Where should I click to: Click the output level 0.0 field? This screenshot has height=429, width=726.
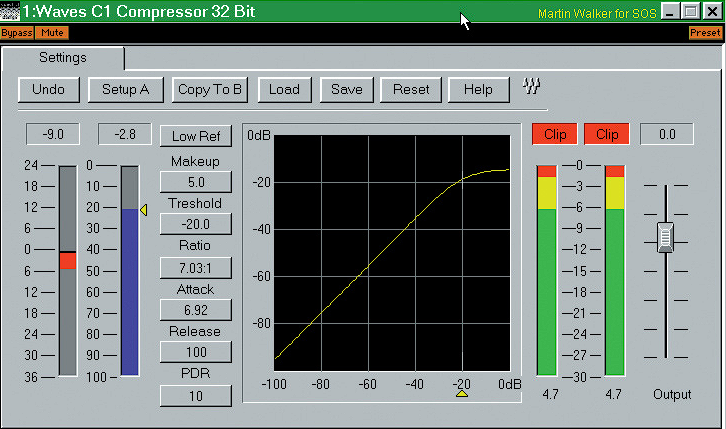(667, 134)
